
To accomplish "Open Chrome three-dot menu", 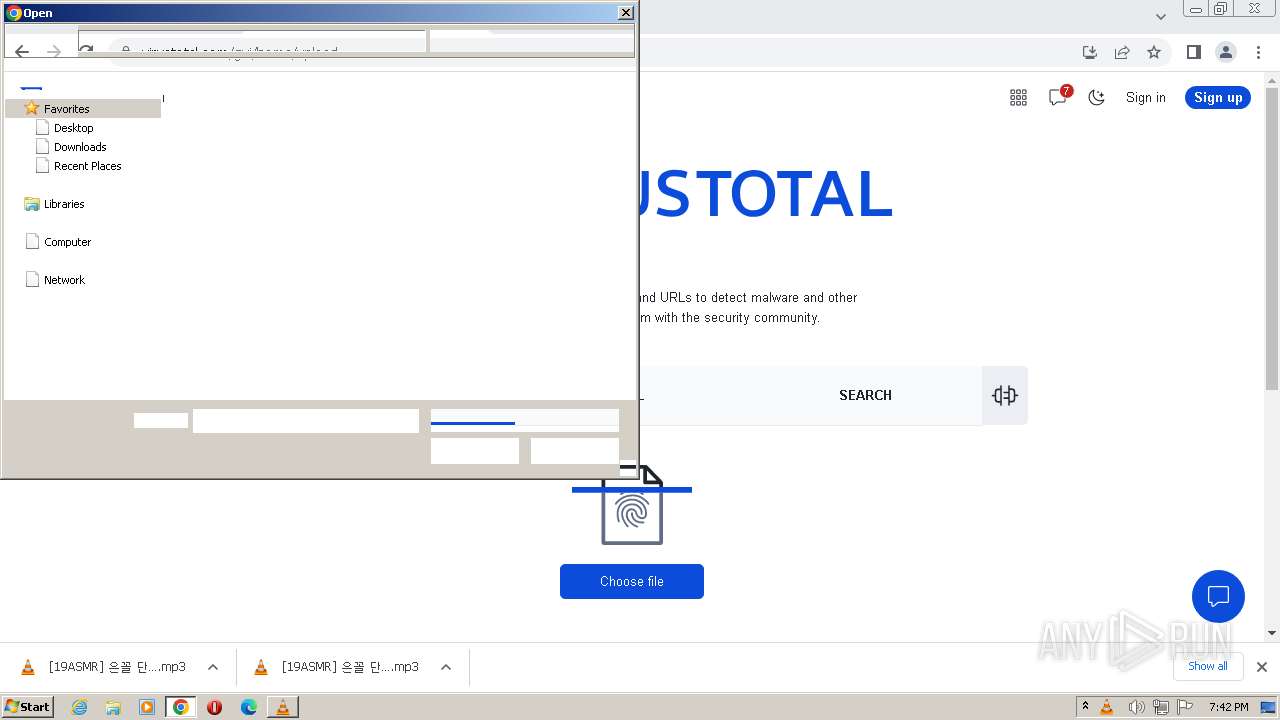I will [x=1258, y=52].
